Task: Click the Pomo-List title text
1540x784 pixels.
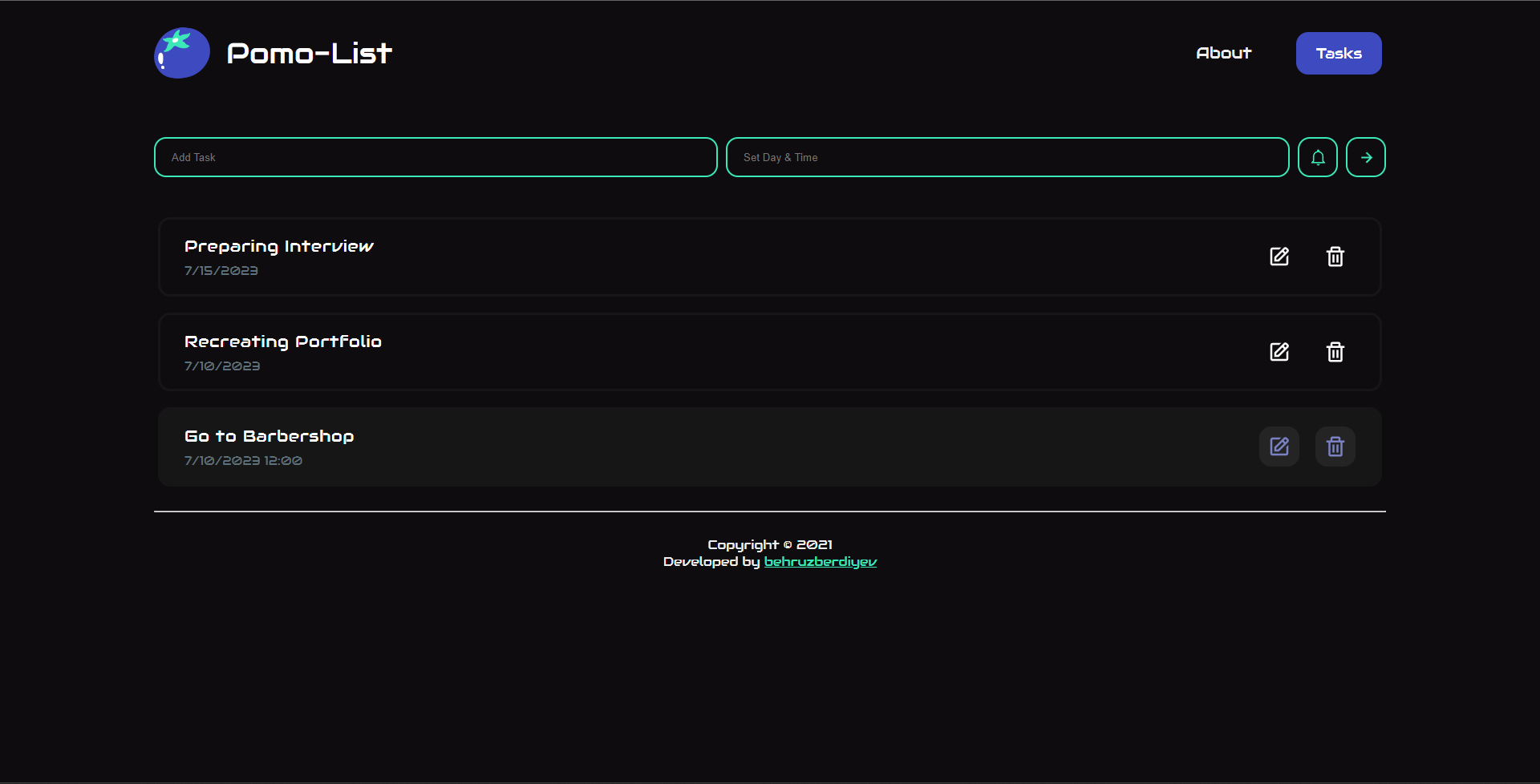Action: pyautogui.click(x=309, y=53)
